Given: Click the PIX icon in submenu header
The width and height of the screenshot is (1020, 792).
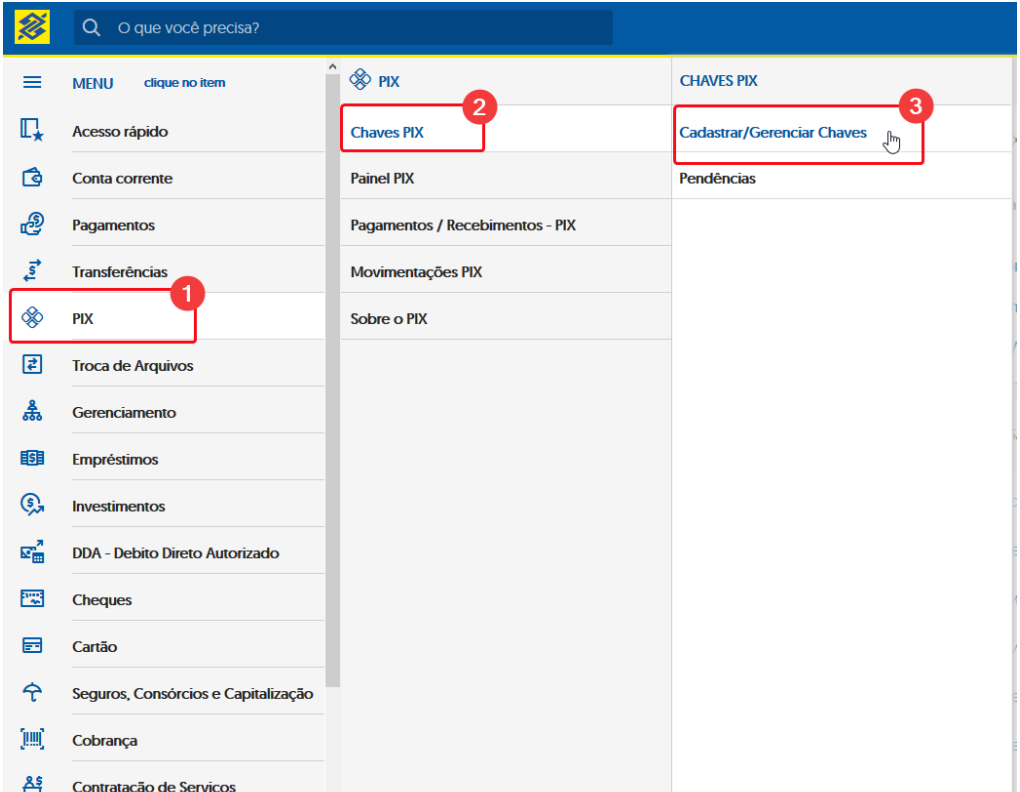Looking at the screenshot, I should (360, 80).
